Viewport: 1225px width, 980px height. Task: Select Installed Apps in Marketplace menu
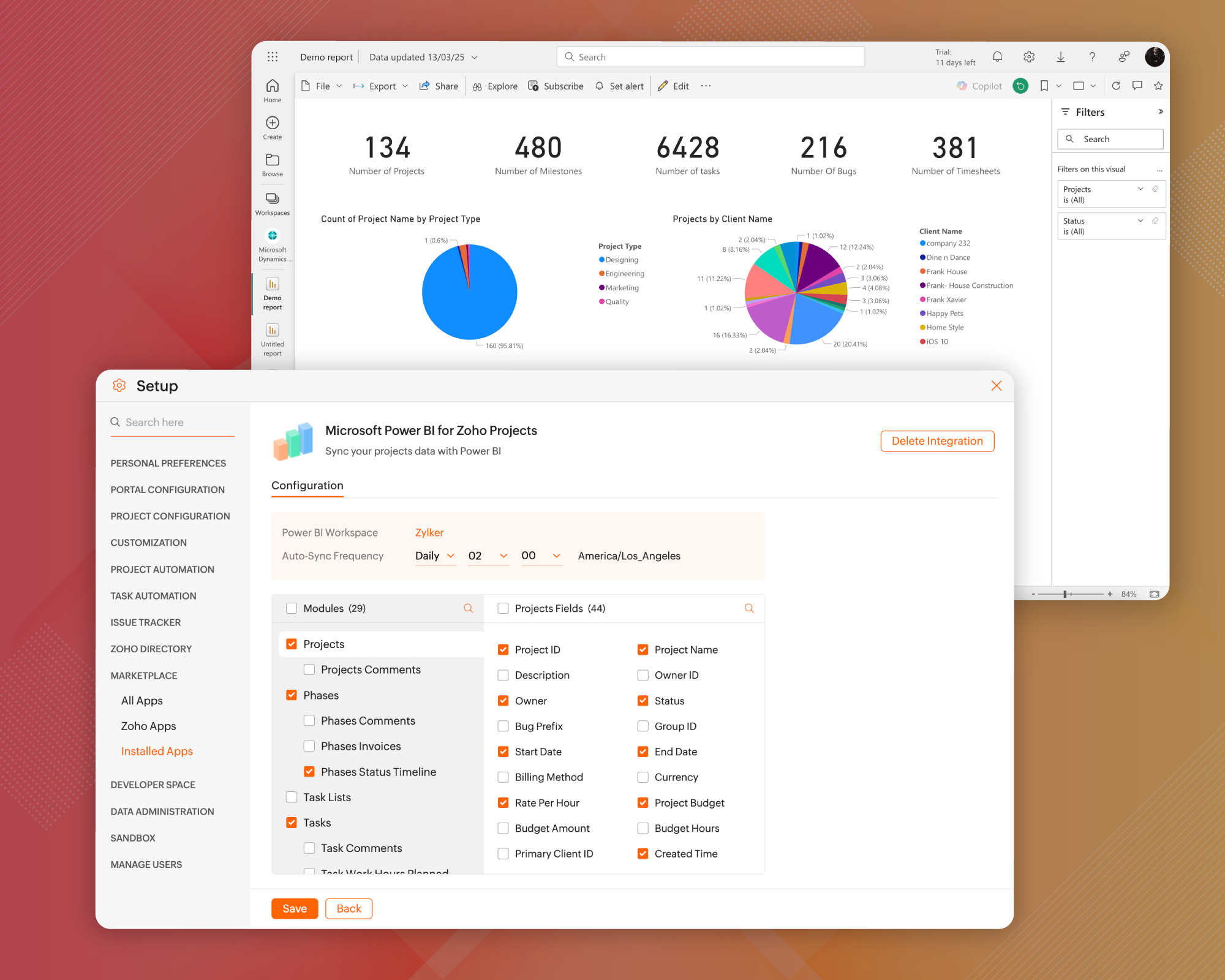point(157,752)
